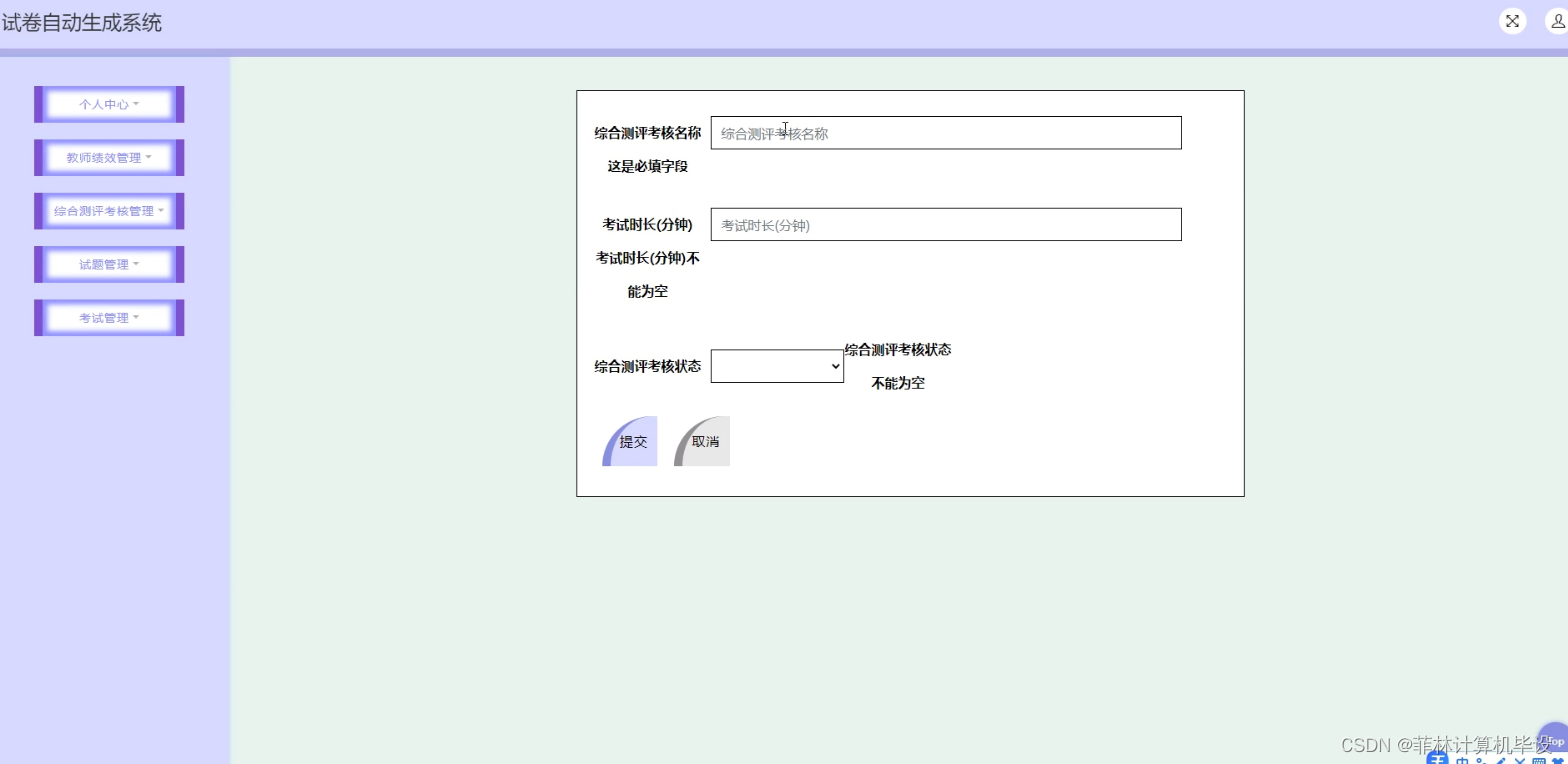The width and height of the screenshot is (1568, 764).
Task: Focus the 考试时长(分钟) input field
Action: pyautogui.click(x=946, y=225)
